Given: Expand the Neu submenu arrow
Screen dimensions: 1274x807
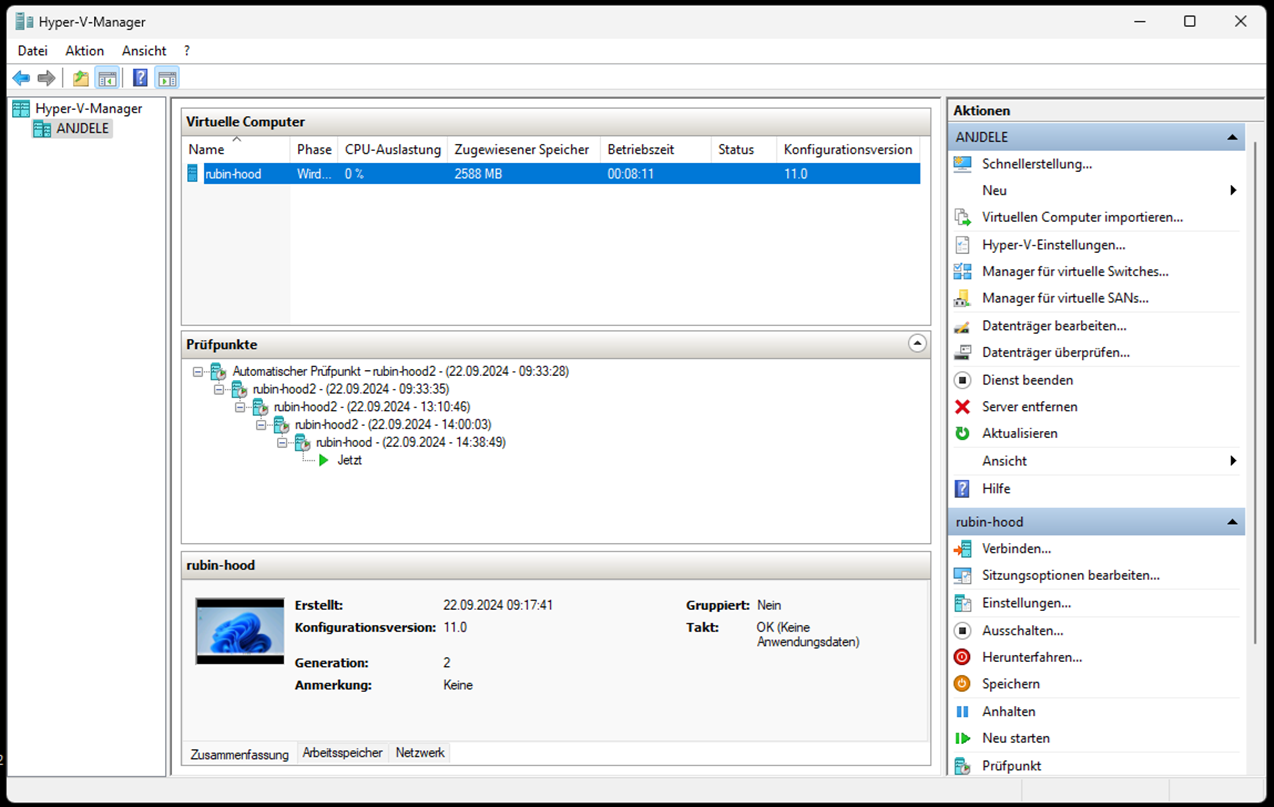Looking at the screenshot, I should pyautogui.click(x=1233, y=190).
